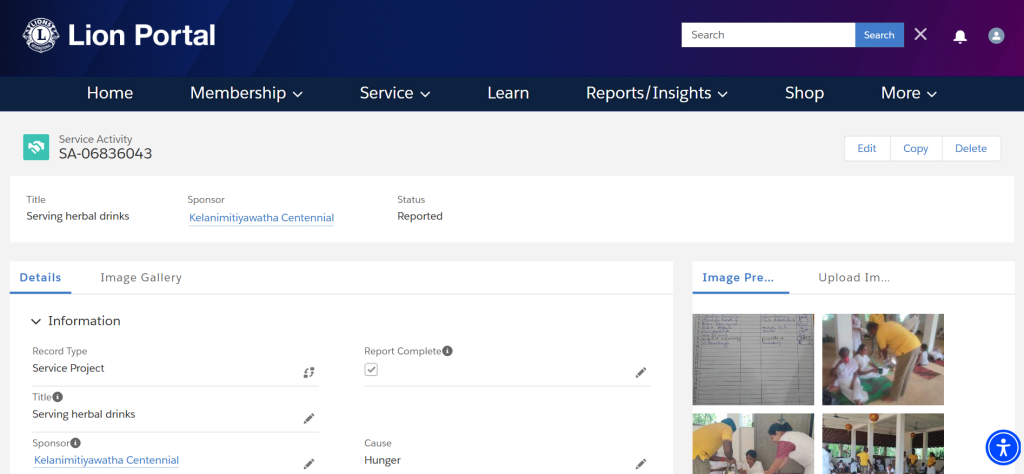Open the Shop menu item
1024x474 pixels.
[x=804, y=93]
